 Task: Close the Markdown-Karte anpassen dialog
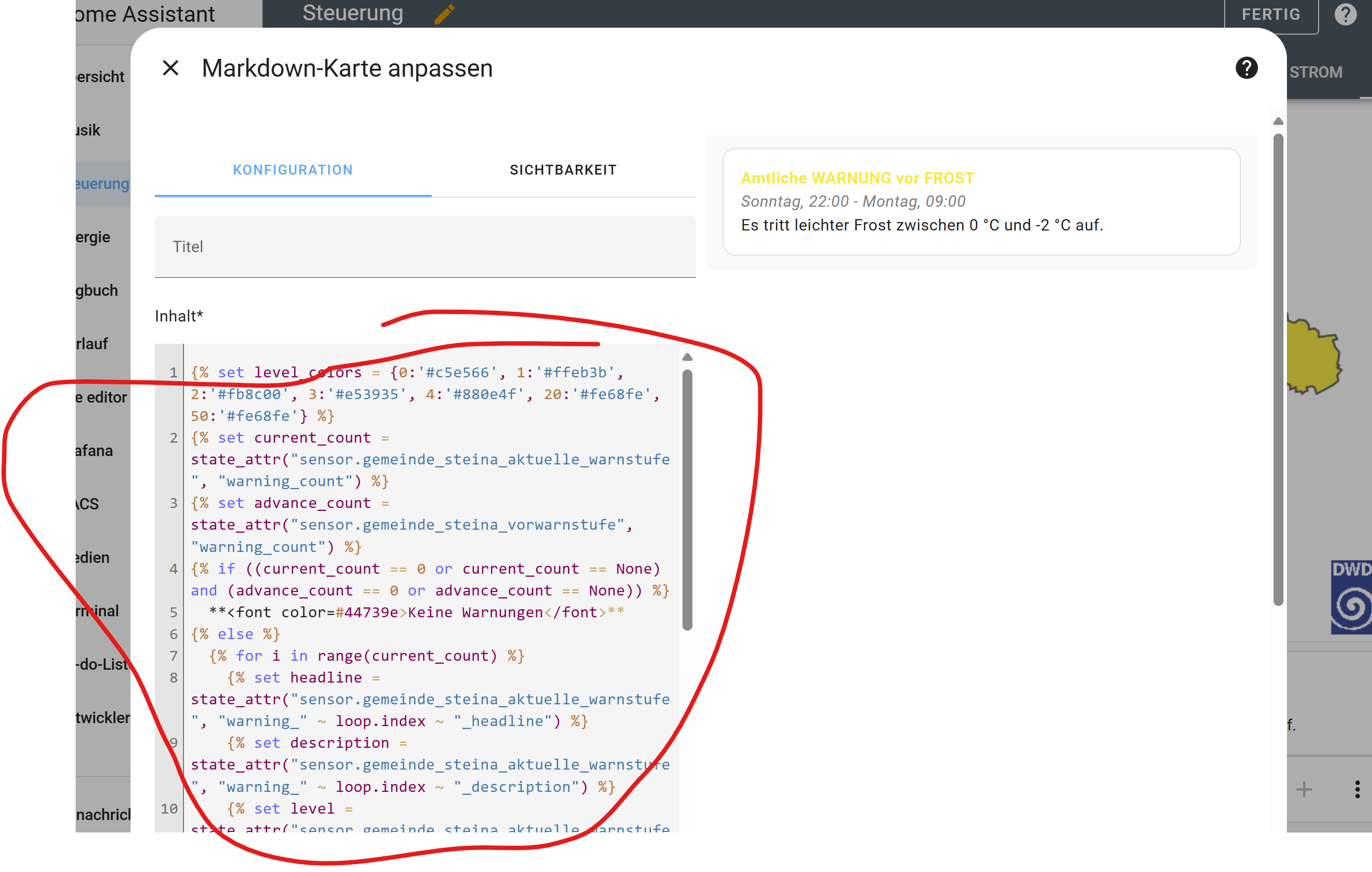(171, 68)
